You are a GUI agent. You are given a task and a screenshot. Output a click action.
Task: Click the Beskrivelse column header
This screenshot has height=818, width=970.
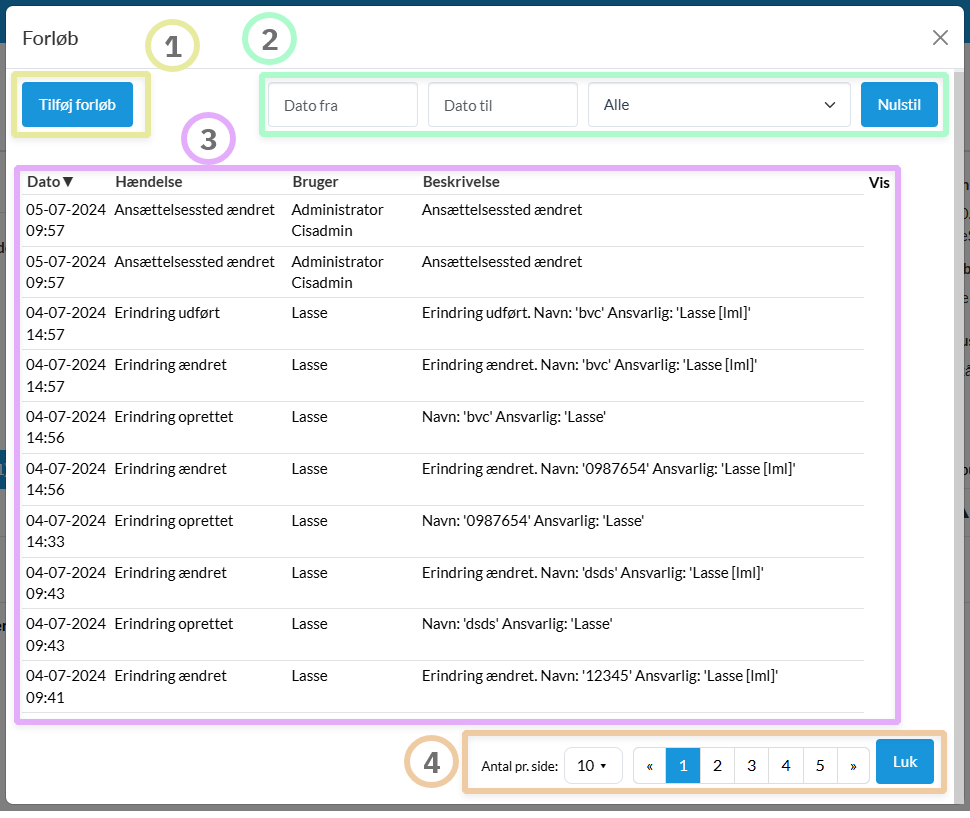coord(461,182)
